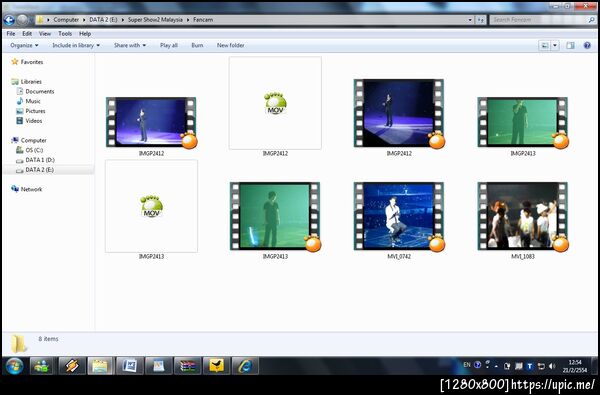Toggle the preview pane button
600x395 pixels.
(570, 46)
